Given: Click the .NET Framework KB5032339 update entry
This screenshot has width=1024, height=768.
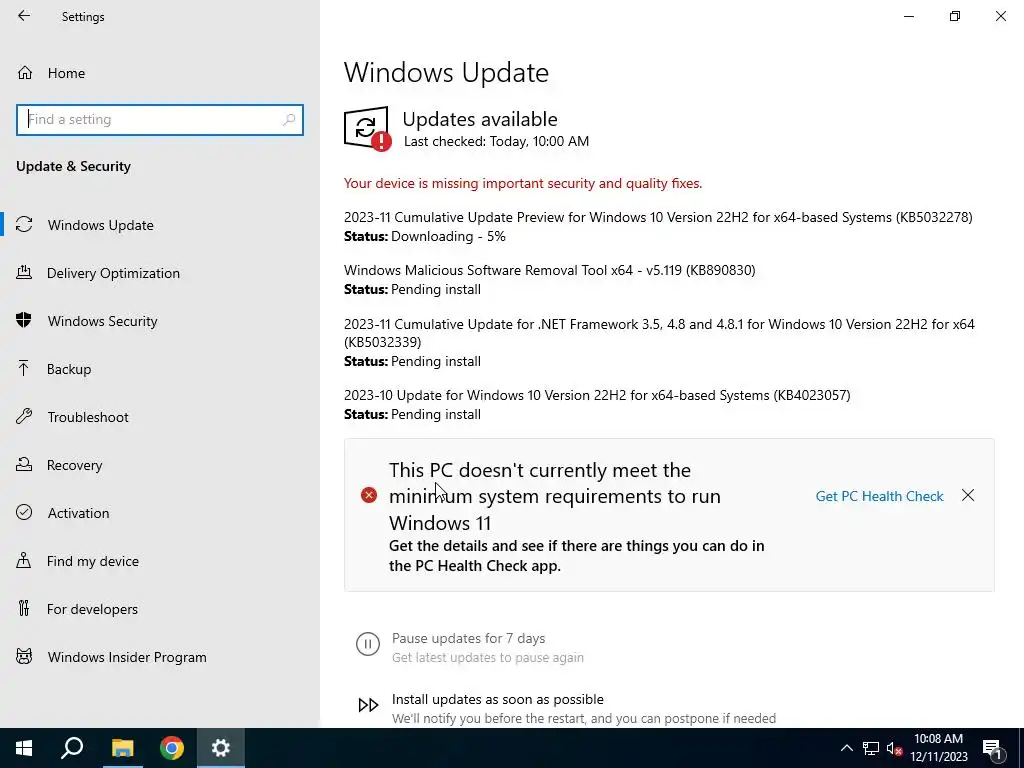Looking at the screenshot, I should (x=660, y=332).
